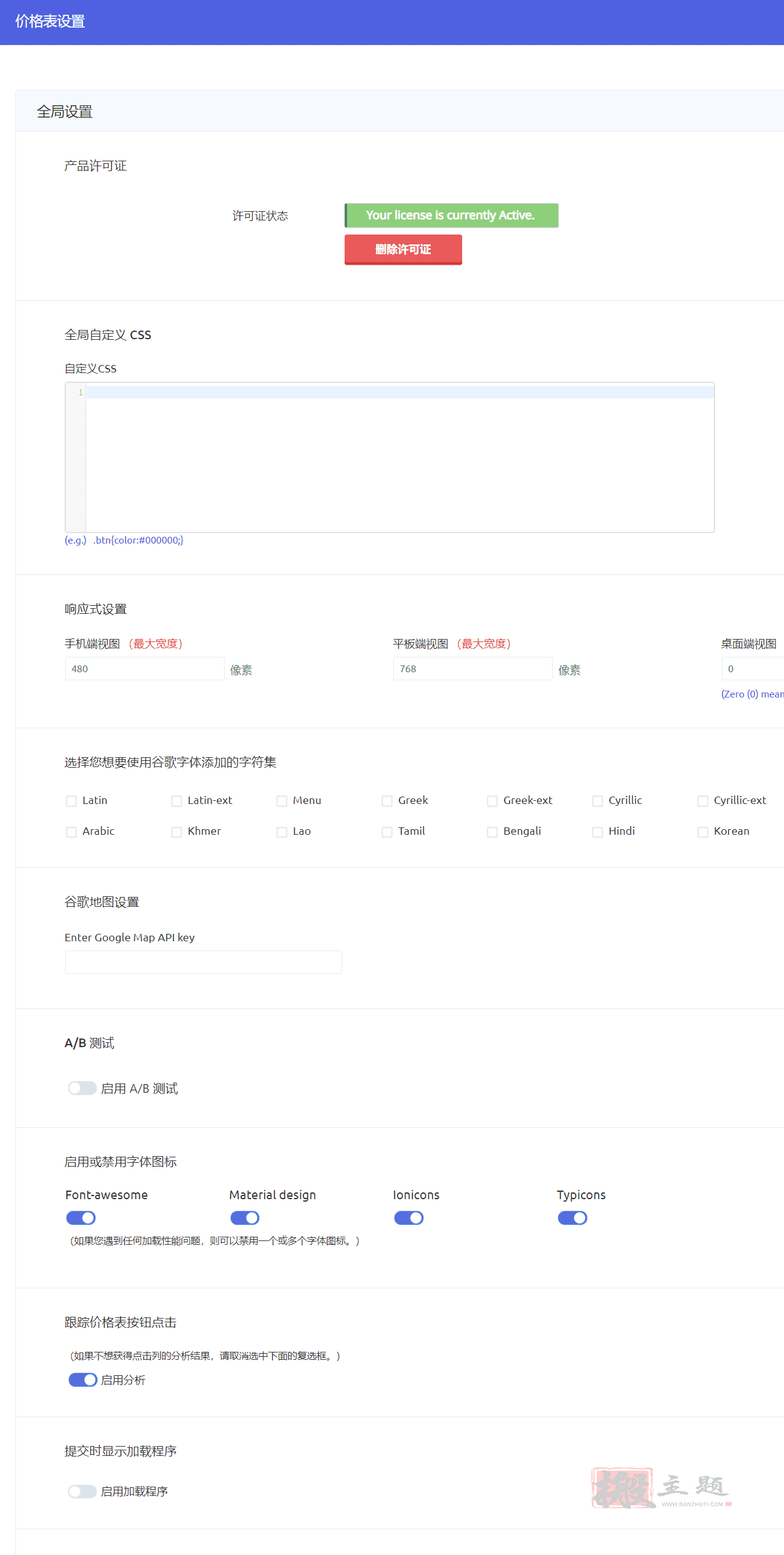784x1555 pixels.
Task: Check the Cyrillic checkbox
Action: click(598, 801)
